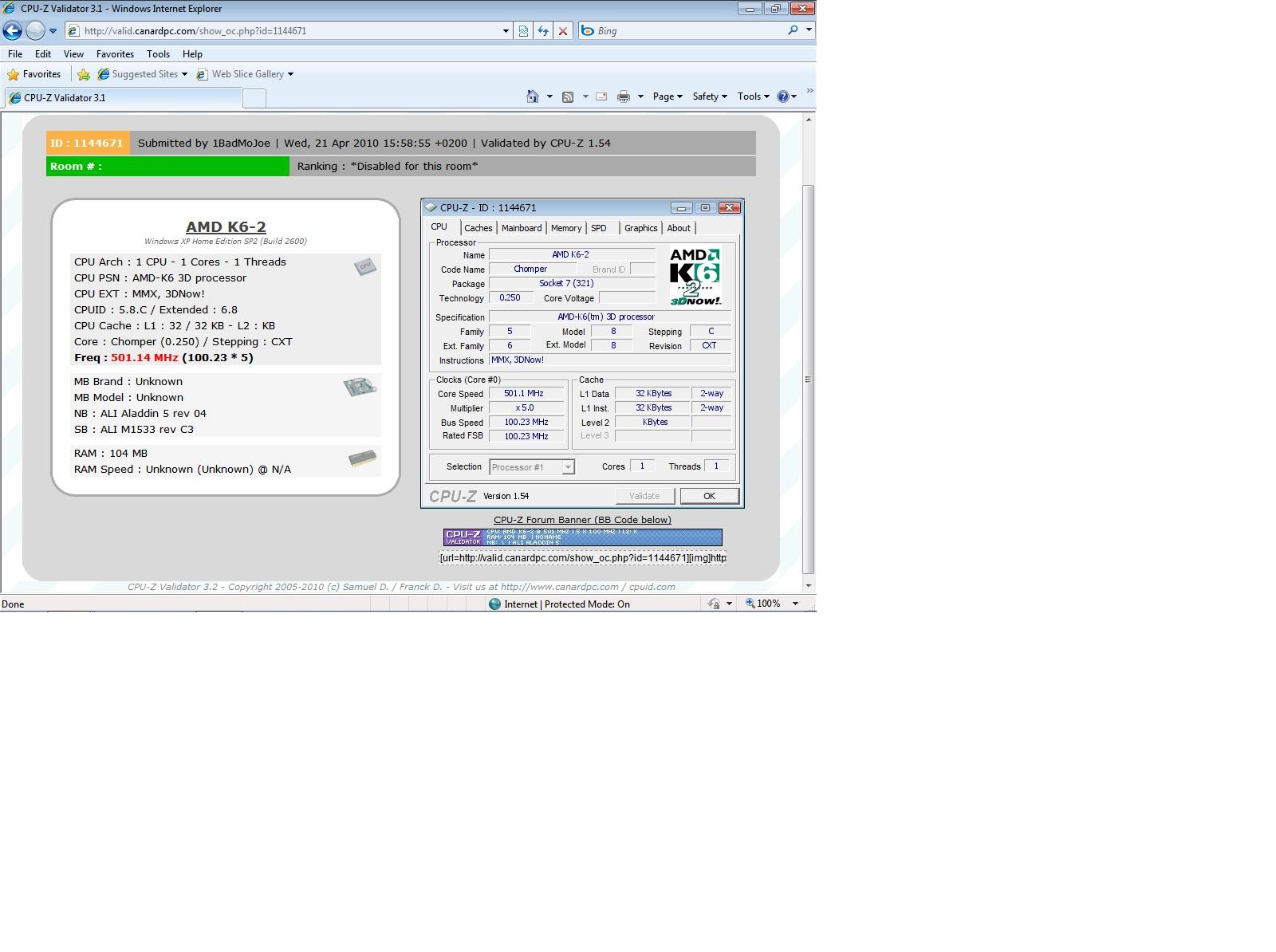Expand command bar overflow chevron
The image size is (1276, 952).
(809, 91)
